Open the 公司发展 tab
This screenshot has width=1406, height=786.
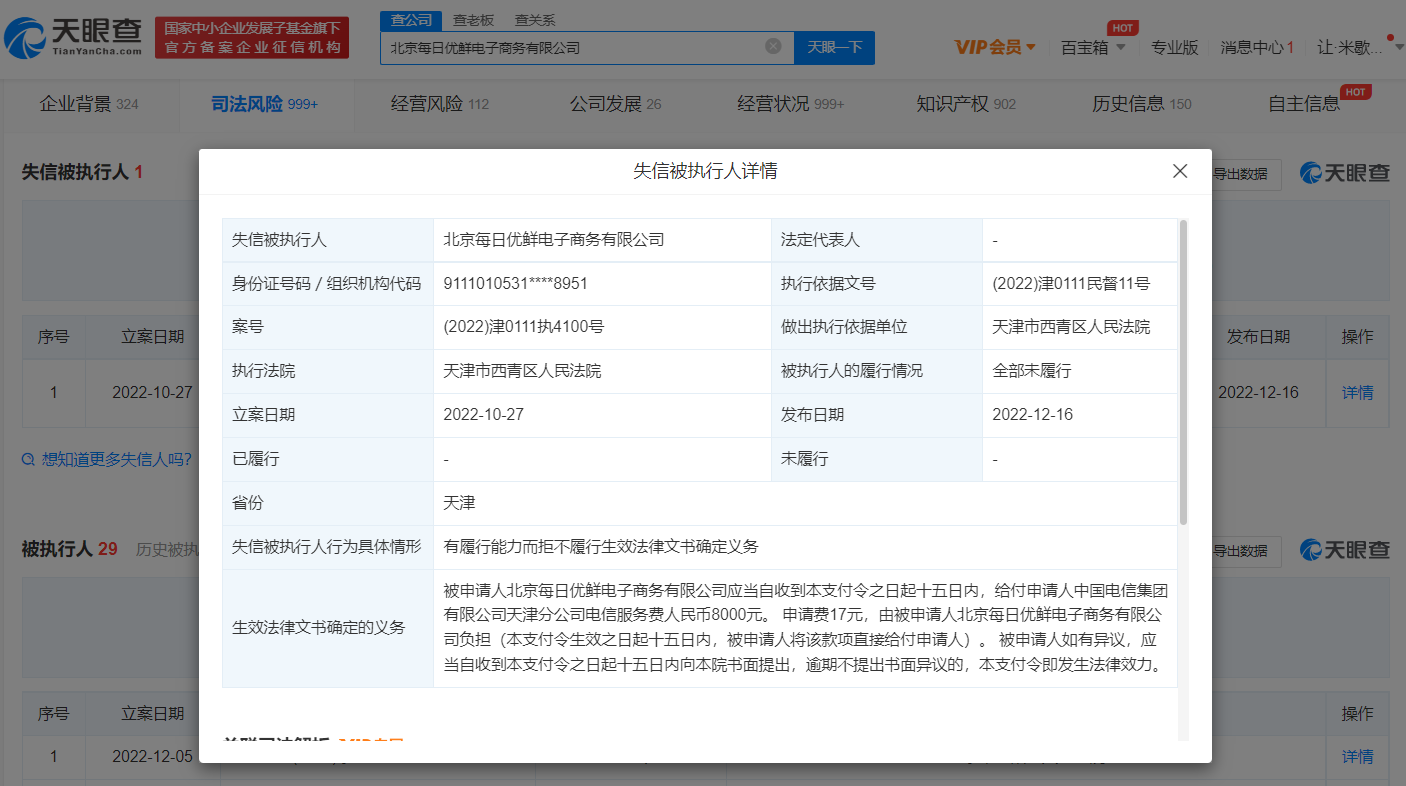click(616, 104)
